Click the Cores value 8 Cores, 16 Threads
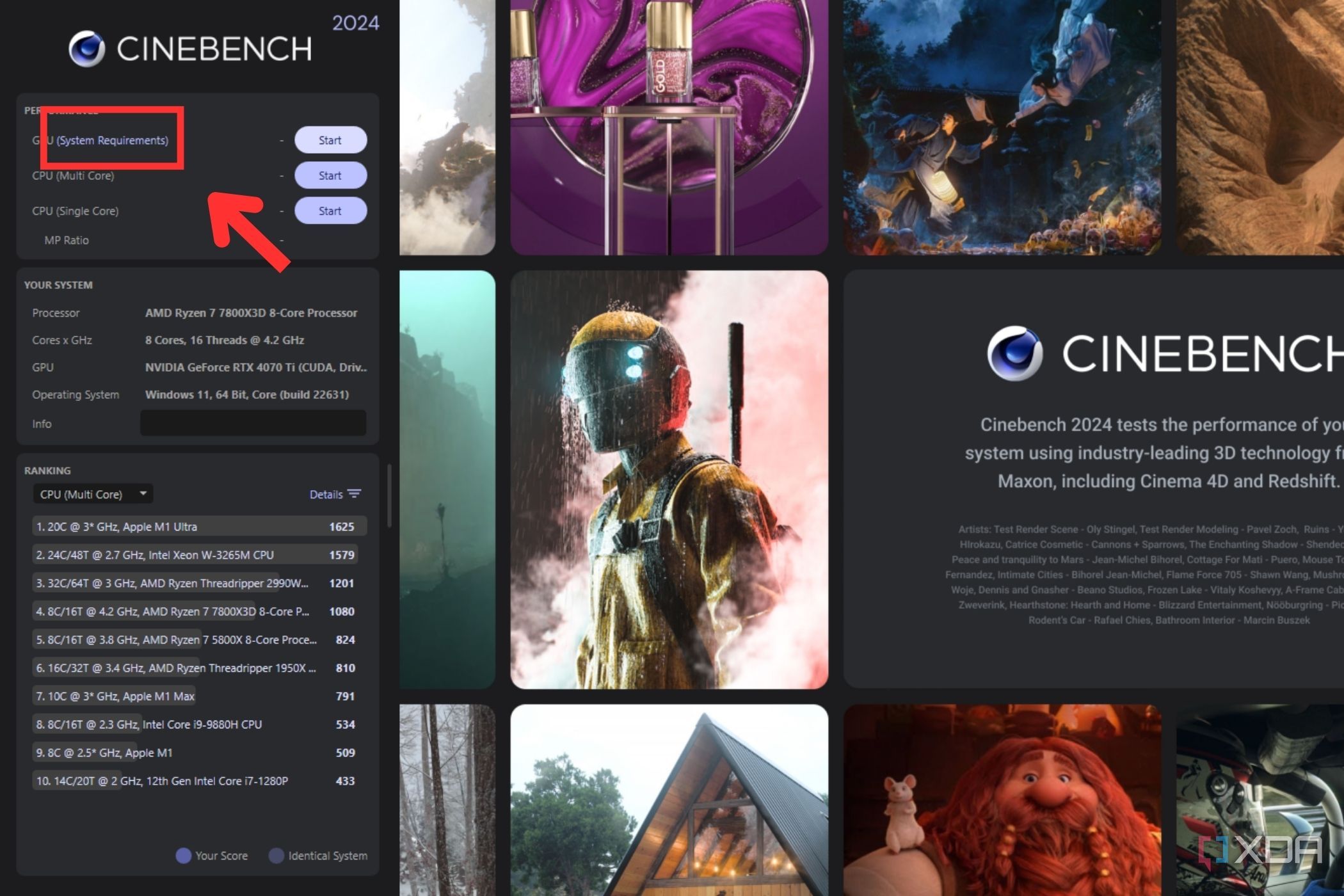Viewport: 1344px width, 896px height. point(225,340)
